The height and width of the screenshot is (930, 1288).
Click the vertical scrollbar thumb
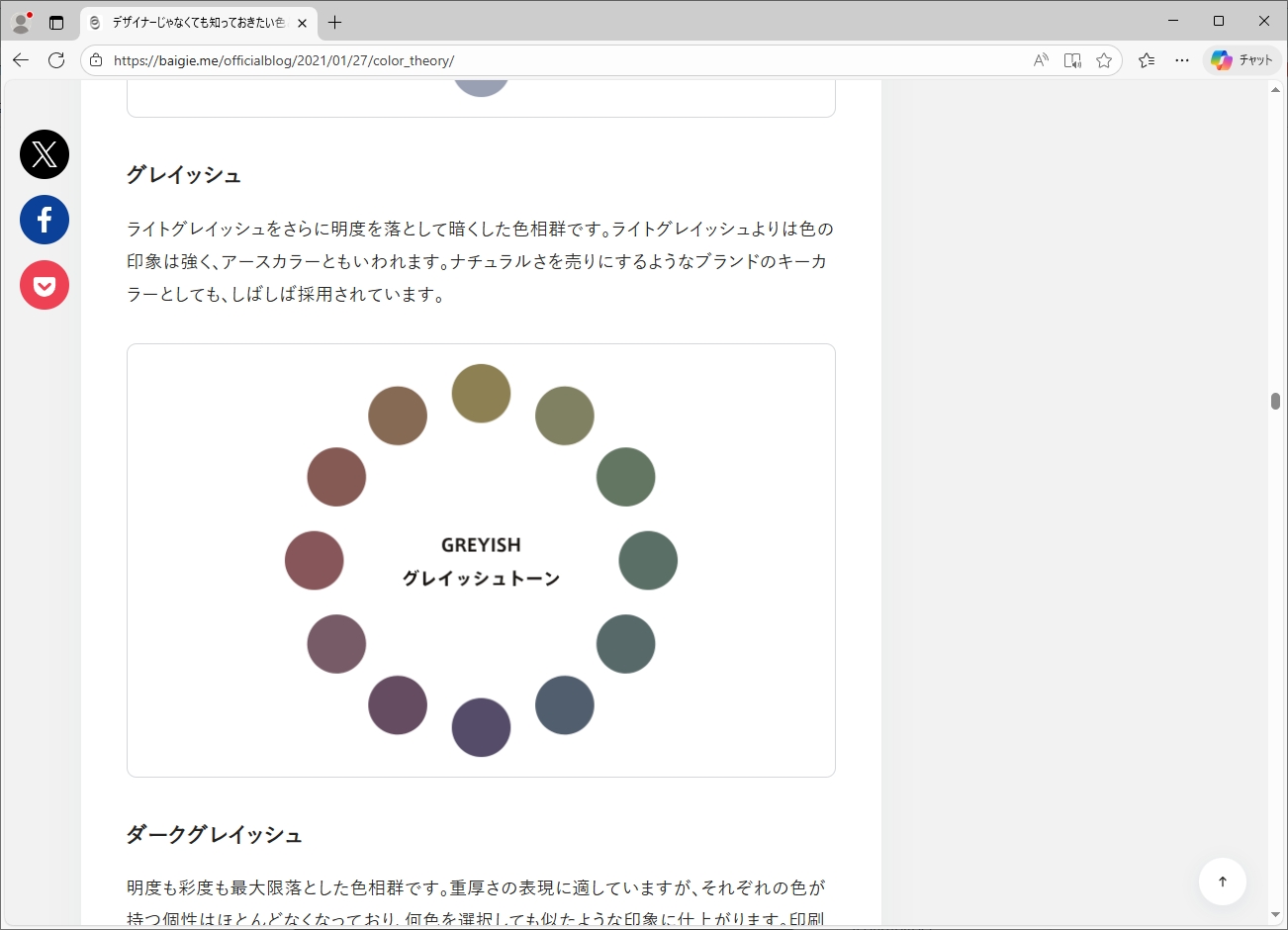tap(1275, 401)
